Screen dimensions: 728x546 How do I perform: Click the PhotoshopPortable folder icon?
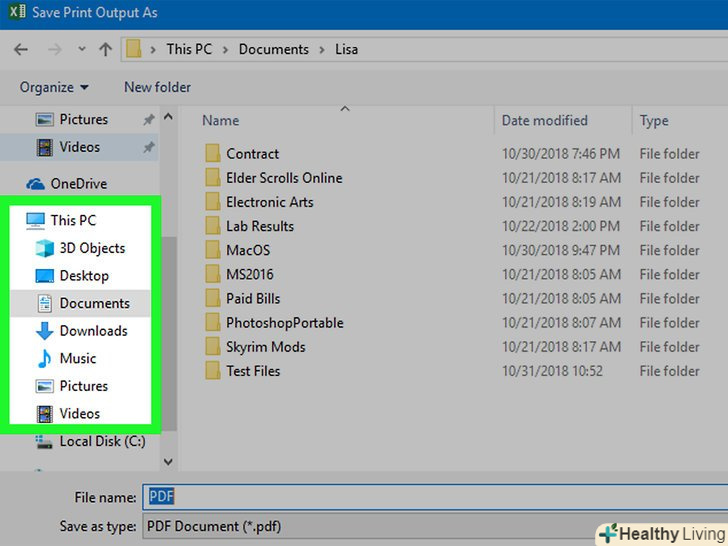(x=213, y=322)
